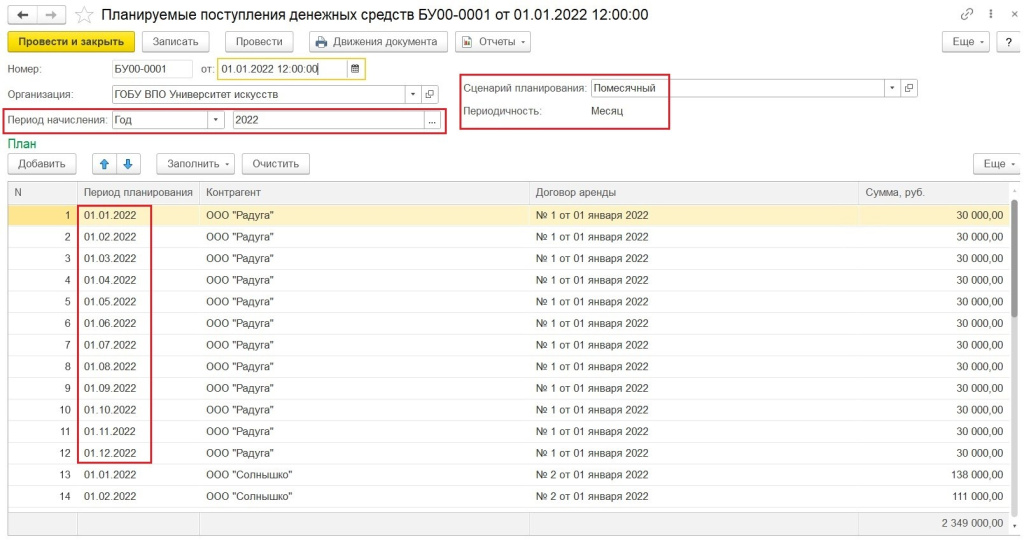Click the forward navigation arrow
The height and width of the screenshot is (540, 1024).
[x=51, y=15]
